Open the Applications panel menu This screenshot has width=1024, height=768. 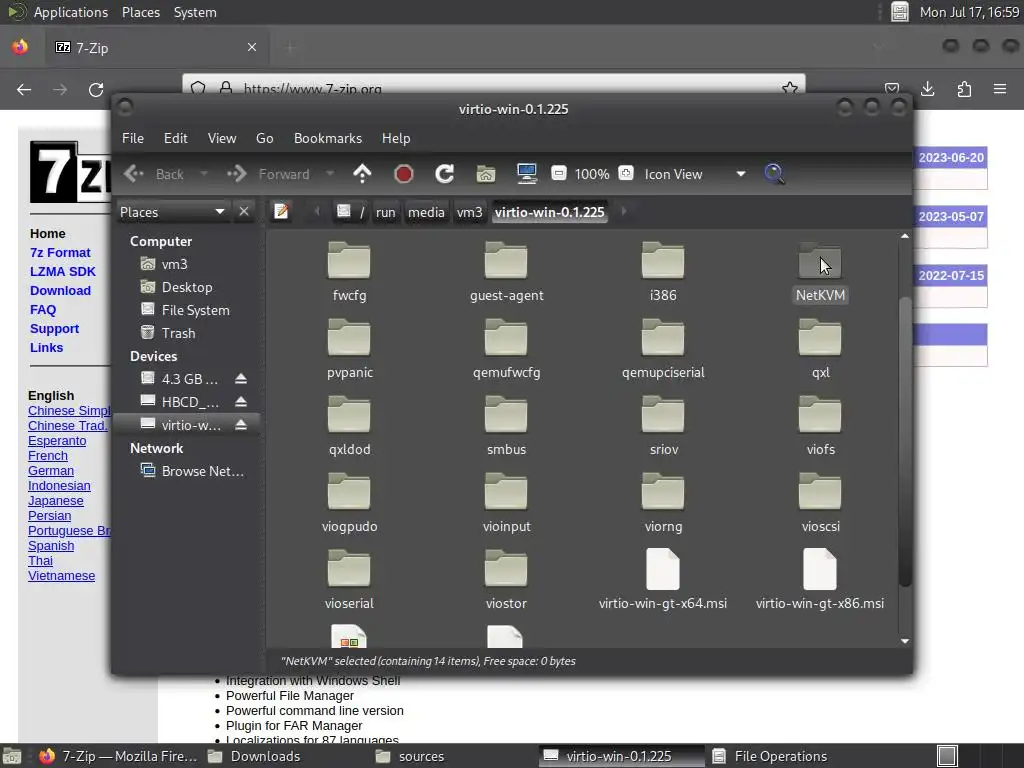pyautogui.click(x=71, y=12)
